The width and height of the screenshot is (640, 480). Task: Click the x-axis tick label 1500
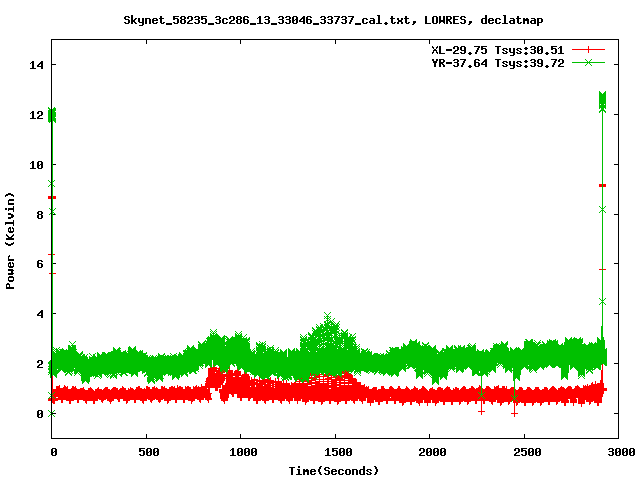point(338,452)
